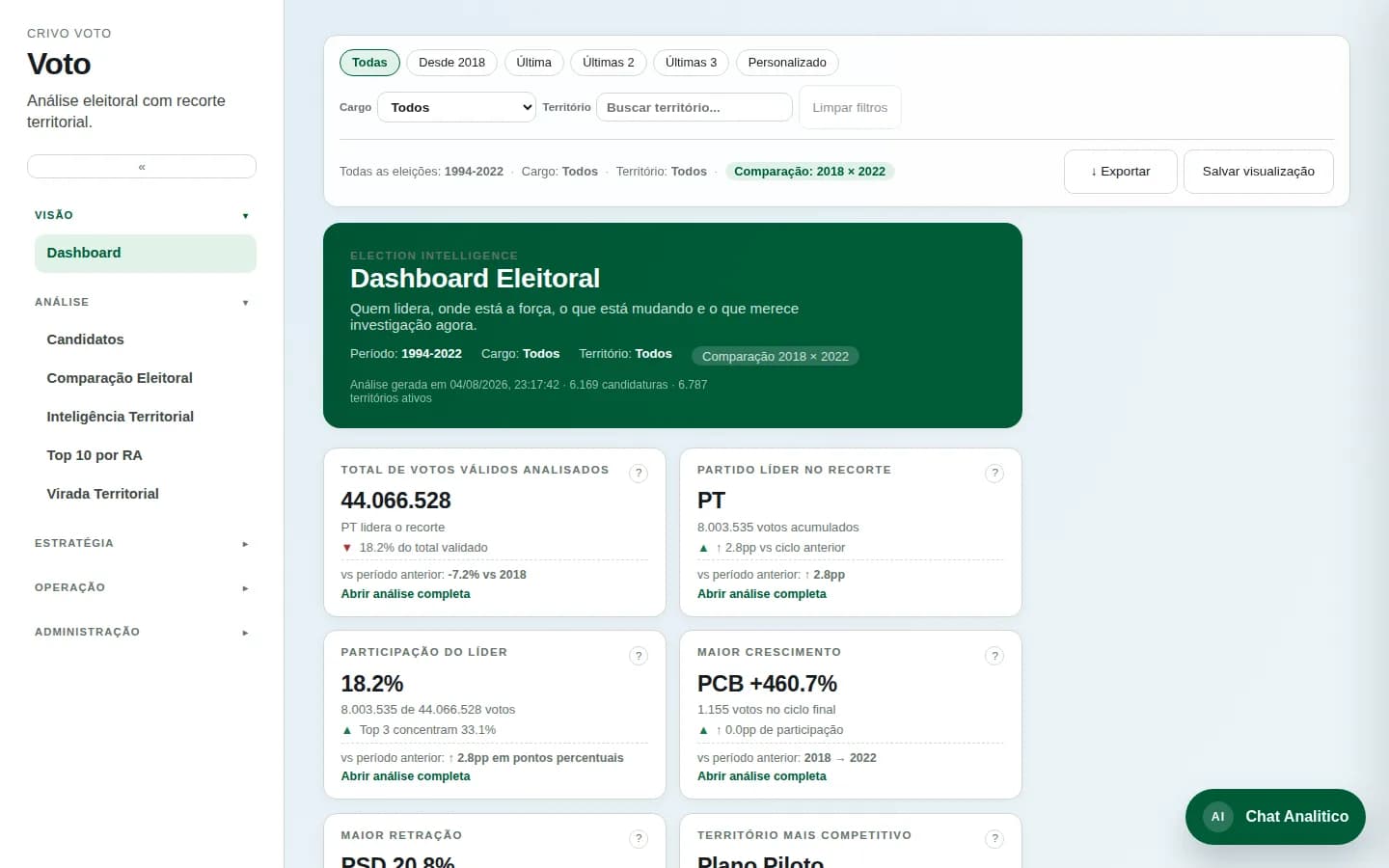Image resolution: width=1389 pixels, height=868 pixels.
Task: Select the Últimas 2 period filter
Action: click(609, 63)
